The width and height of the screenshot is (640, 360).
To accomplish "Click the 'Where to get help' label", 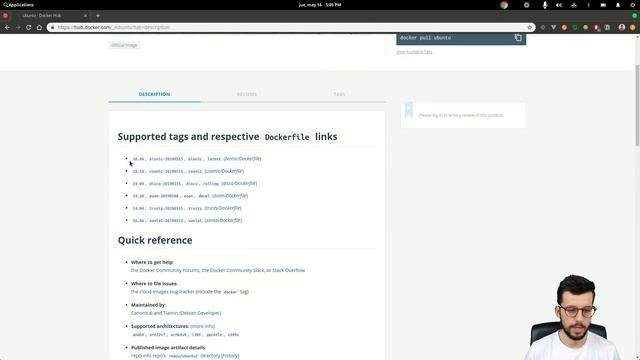I will coord(152,262).
